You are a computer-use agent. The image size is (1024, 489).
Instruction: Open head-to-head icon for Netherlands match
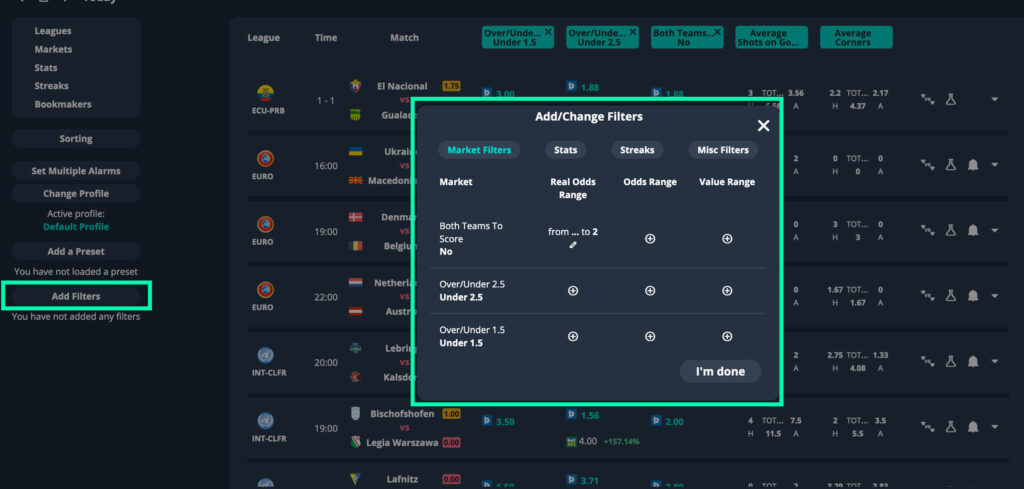tap(927, 296)
